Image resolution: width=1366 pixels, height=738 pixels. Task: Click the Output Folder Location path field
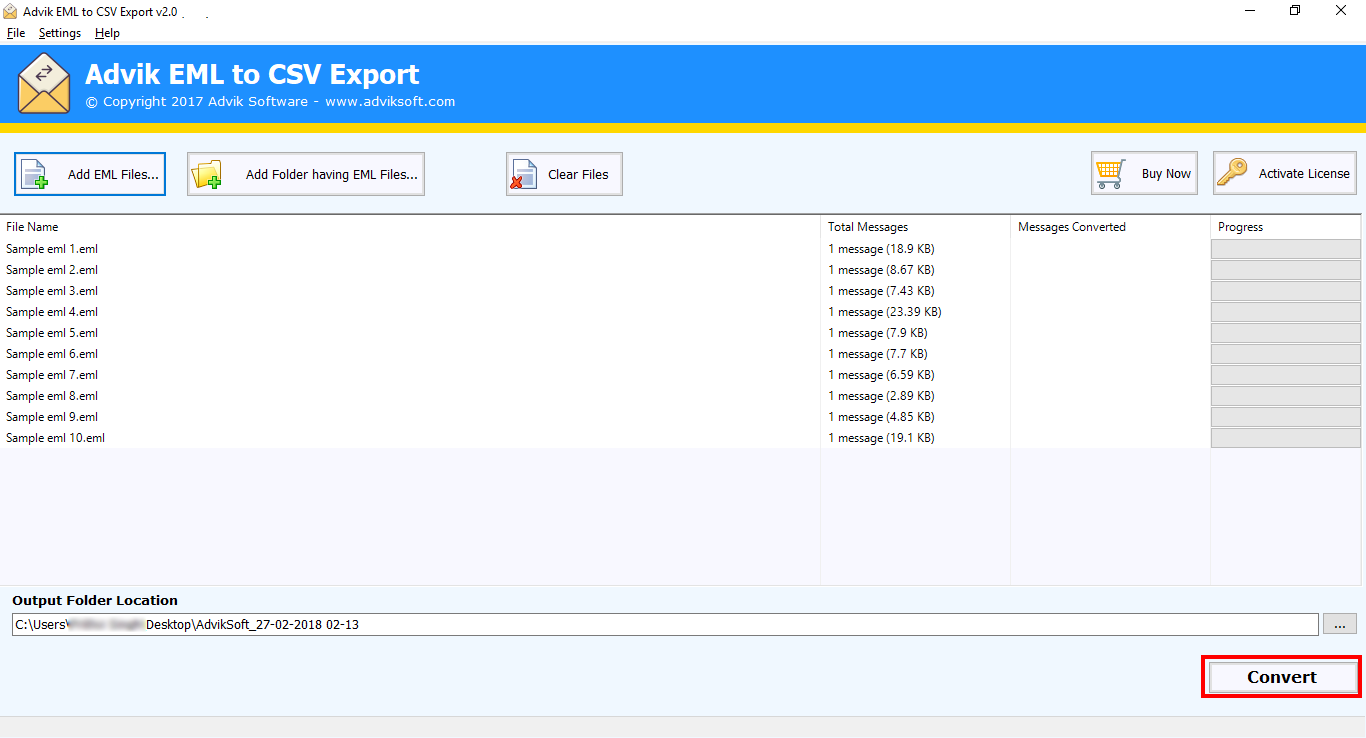pyautogui.click(x=664, y=625)
